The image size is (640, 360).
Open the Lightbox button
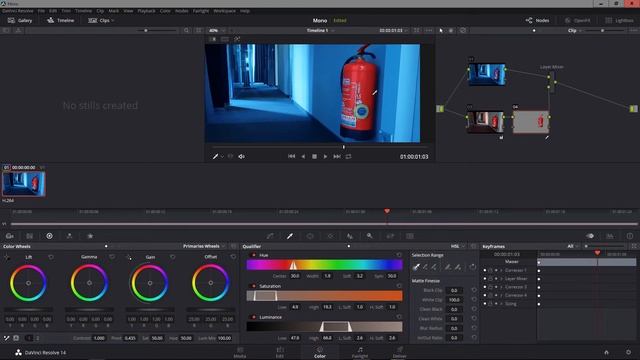[x=619, y=20]
